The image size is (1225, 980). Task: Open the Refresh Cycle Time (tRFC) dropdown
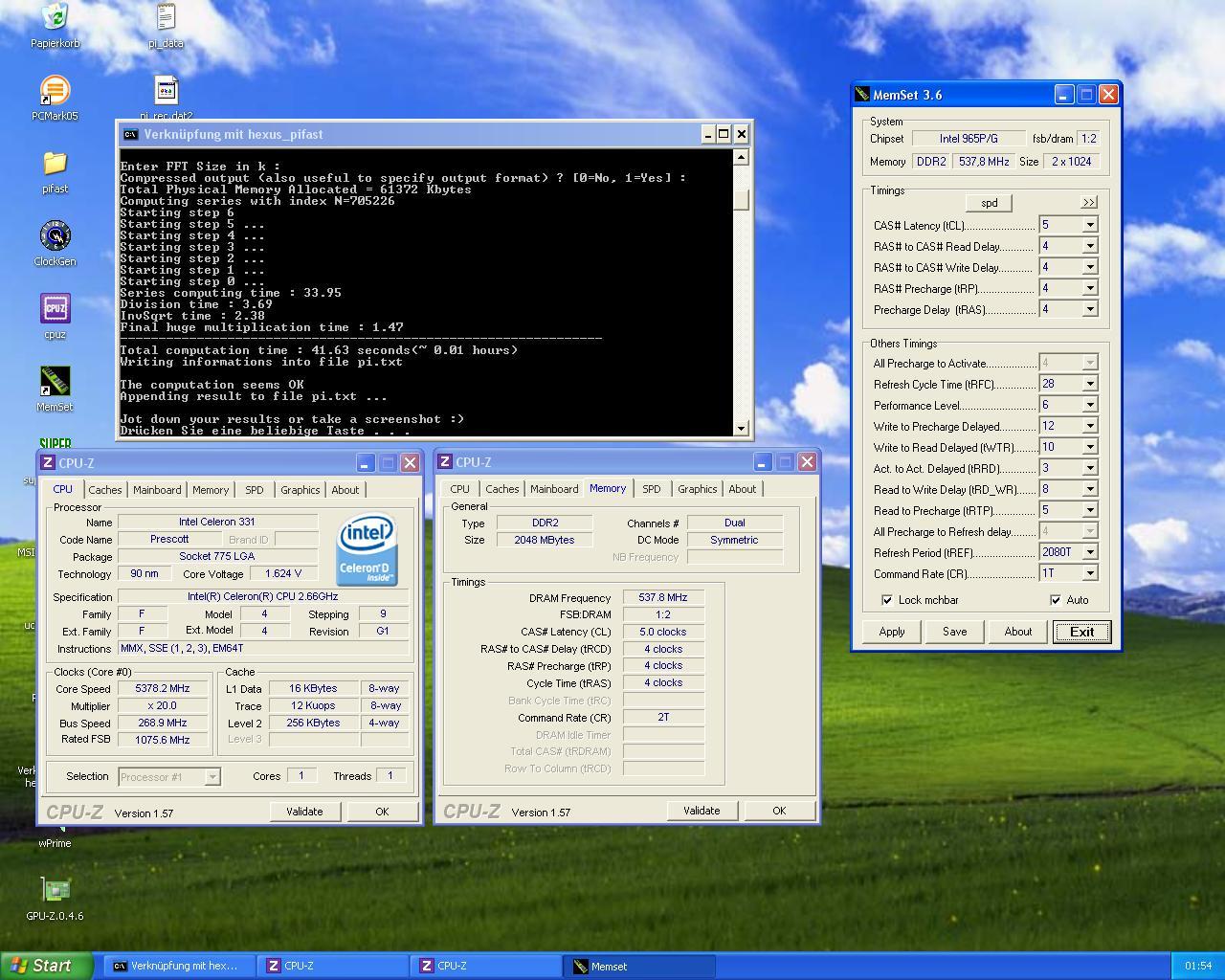coord(1089,384)
